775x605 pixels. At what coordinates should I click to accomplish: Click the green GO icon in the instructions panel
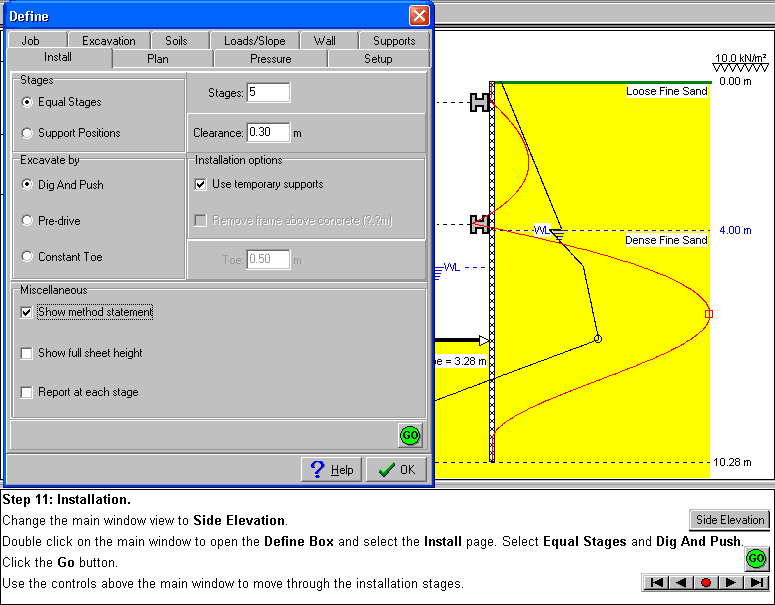coord(756,558)
